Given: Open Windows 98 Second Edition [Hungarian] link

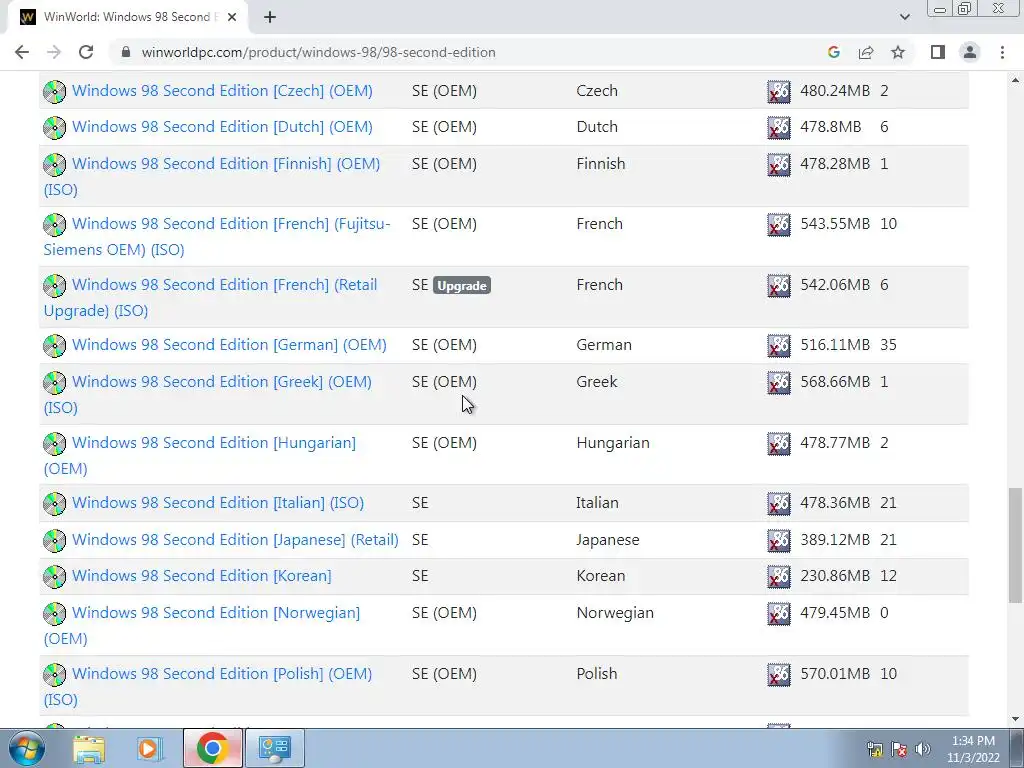Looking at the screenshot, I should click(x=200, y=455).
